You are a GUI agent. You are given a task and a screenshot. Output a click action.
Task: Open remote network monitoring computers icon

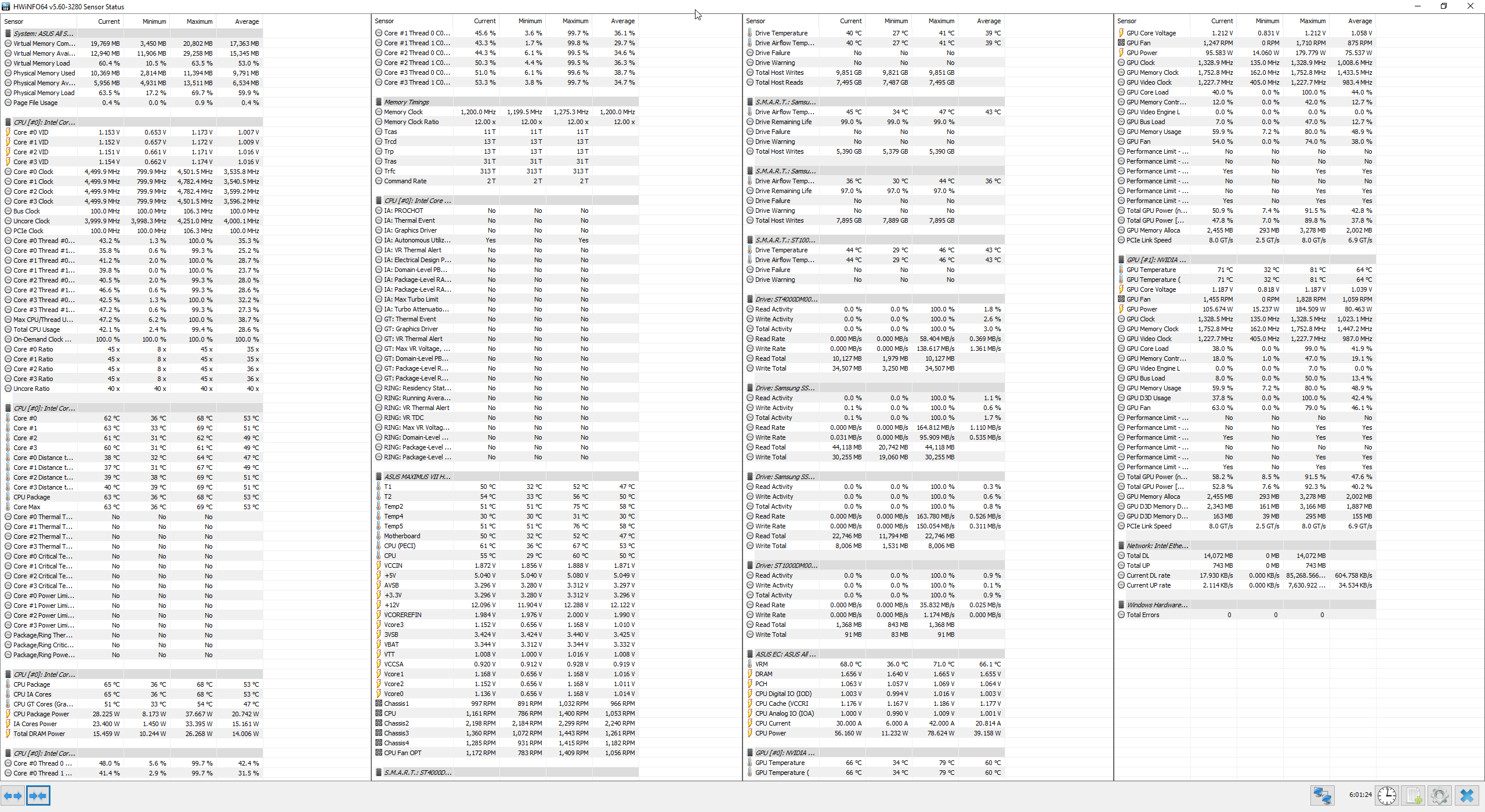[x=1323, y=795]
